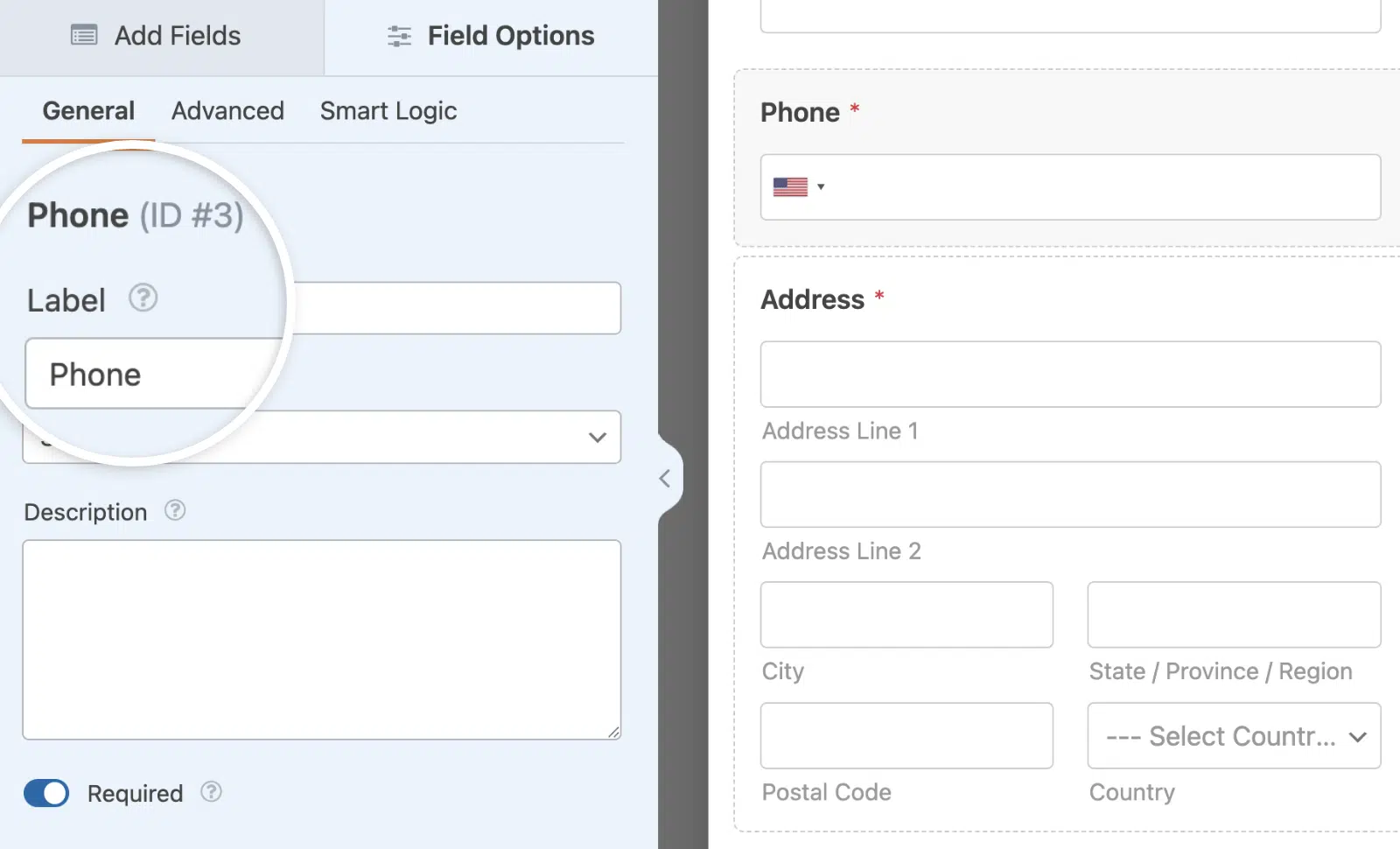Click the Description help icon
The width and height of the screenshot is (1400, 849).
pyautogui.click(x=175, y=510)
